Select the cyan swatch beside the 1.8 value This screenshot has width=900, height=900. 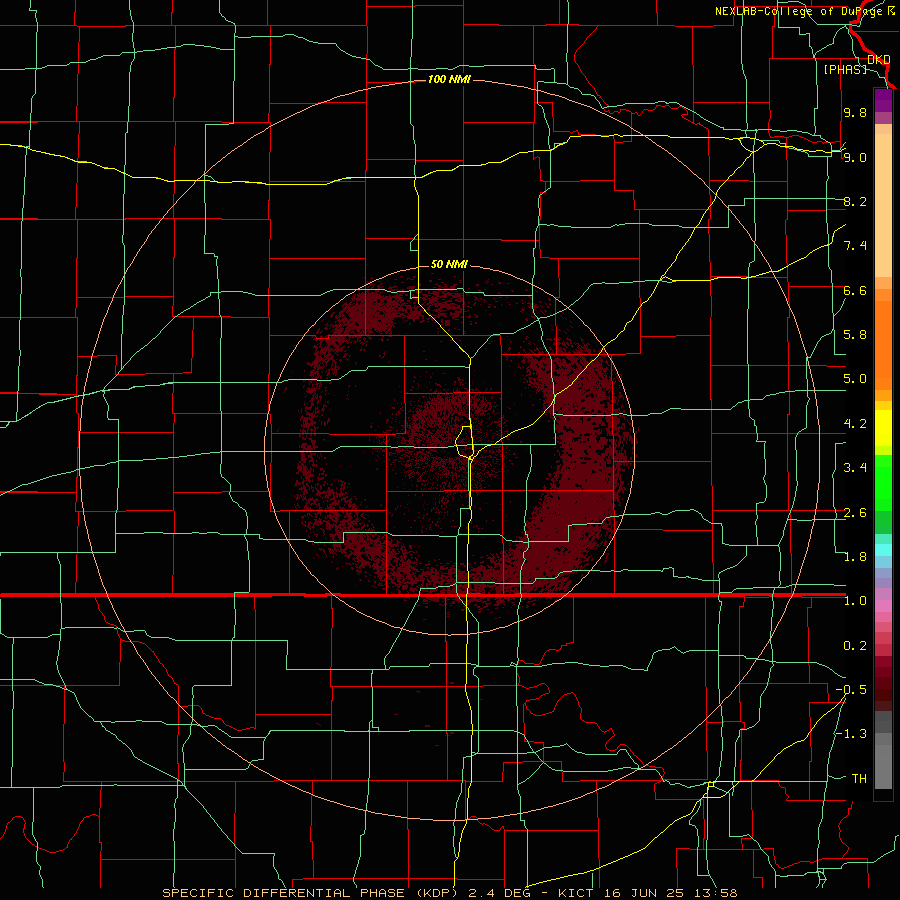click(883, 550)
